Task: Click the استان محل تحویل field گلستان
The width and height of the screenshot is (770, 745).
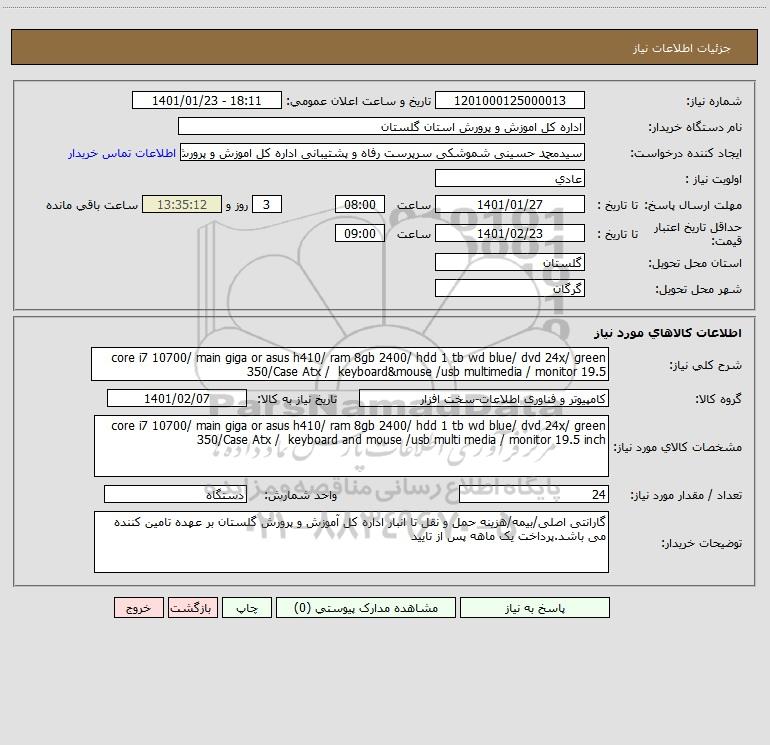Action: point(510,262)
